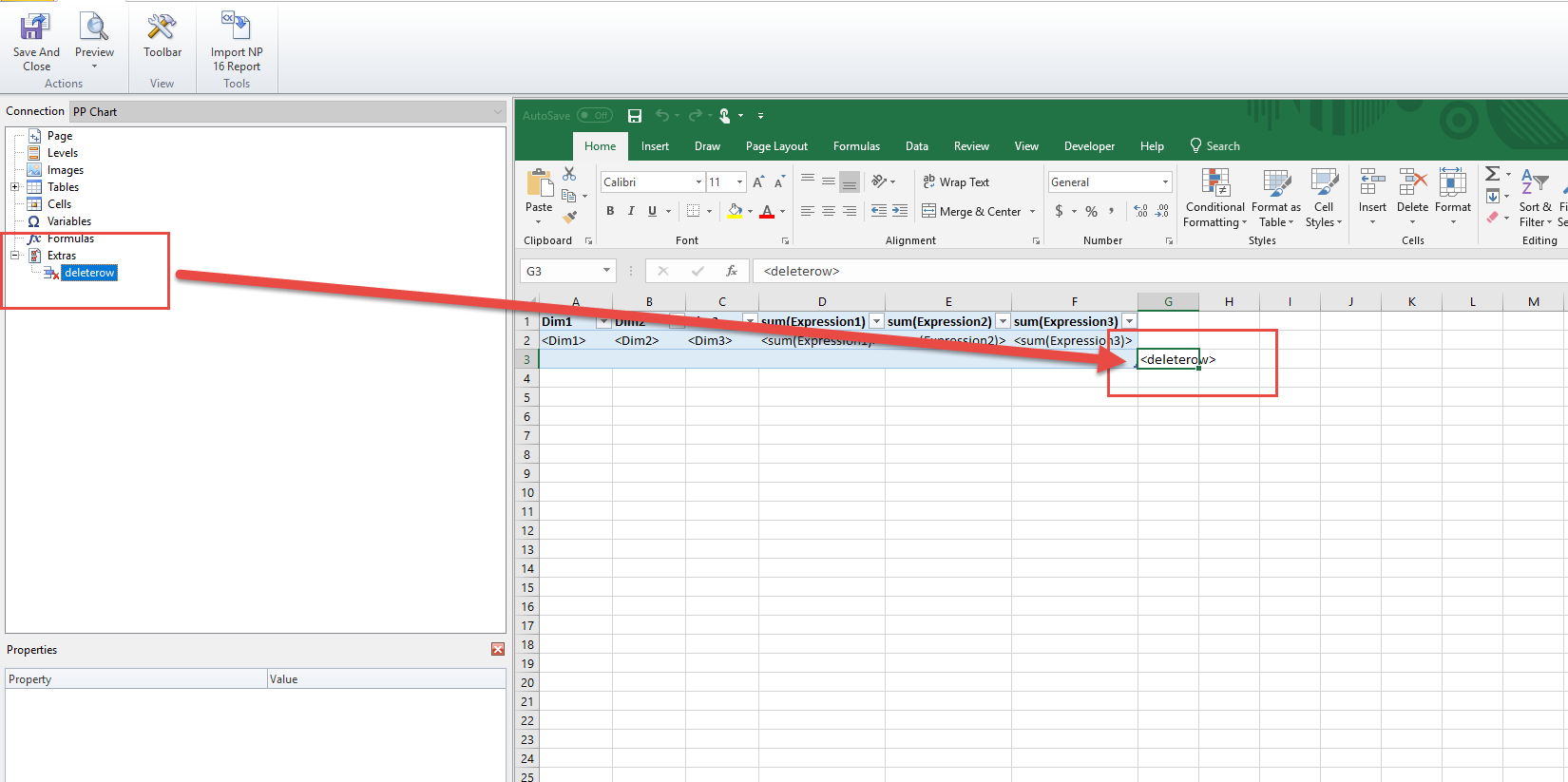The width and height of the screenshot is (1568, 782).
Task: Open sum(Expression1) filter dropdown
Action: pos(876,321)
